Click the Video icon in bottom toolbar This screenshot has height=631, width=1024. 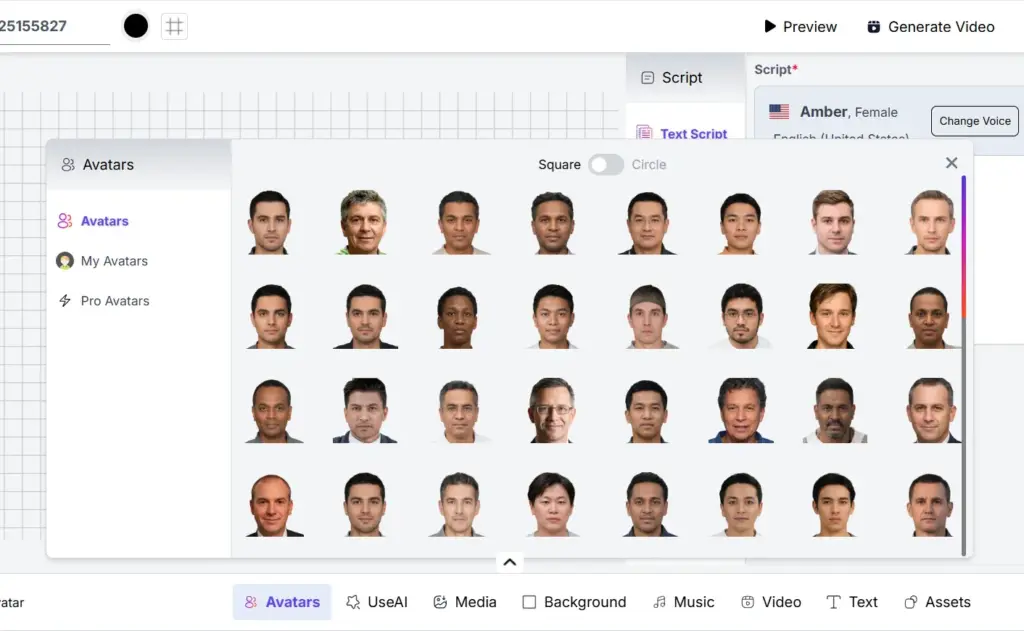770,602
